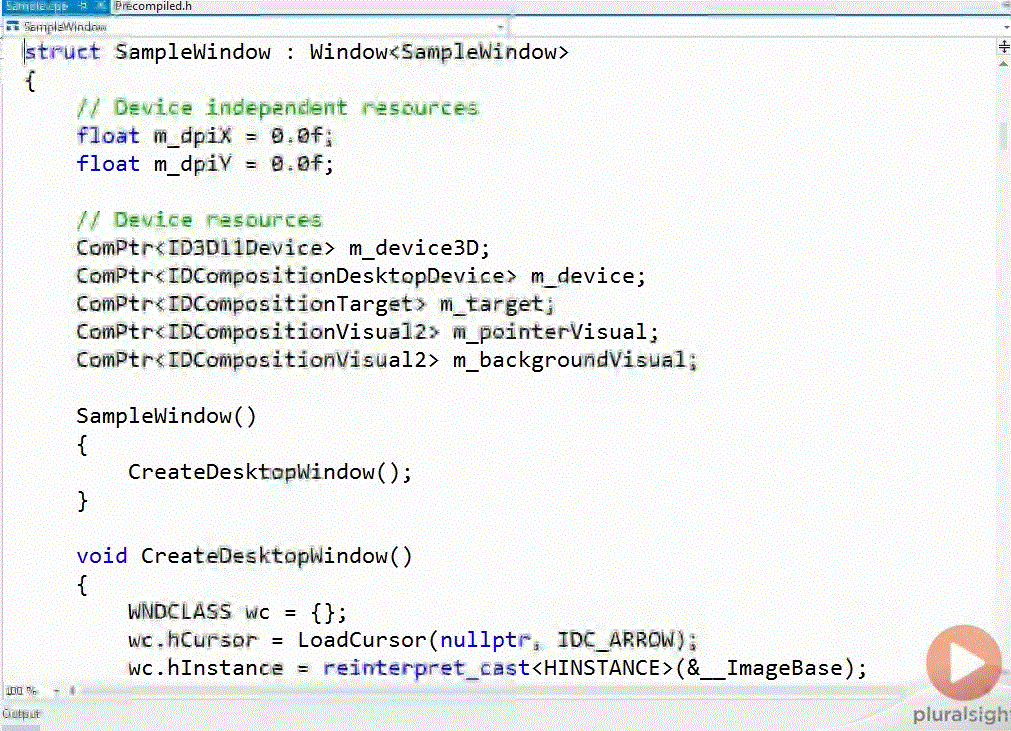Click the 'CreateDesktopWindow();' call in constructor
1011x731 pixels.
(270, 472)
